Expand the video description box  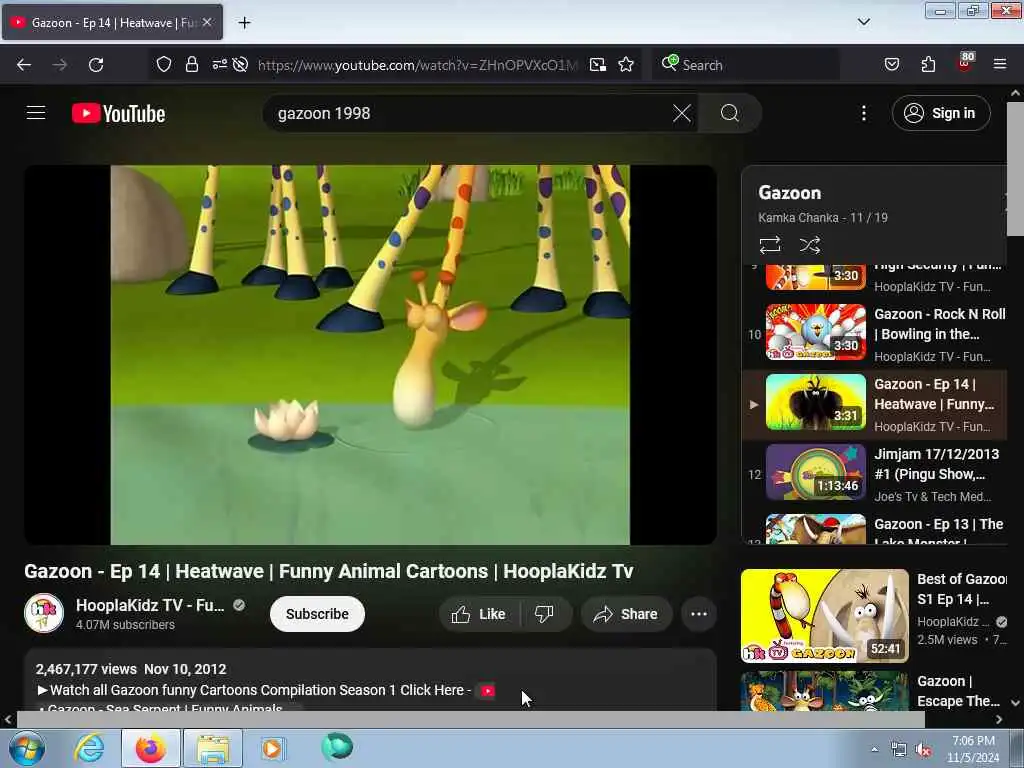click(x=370, y=680)
